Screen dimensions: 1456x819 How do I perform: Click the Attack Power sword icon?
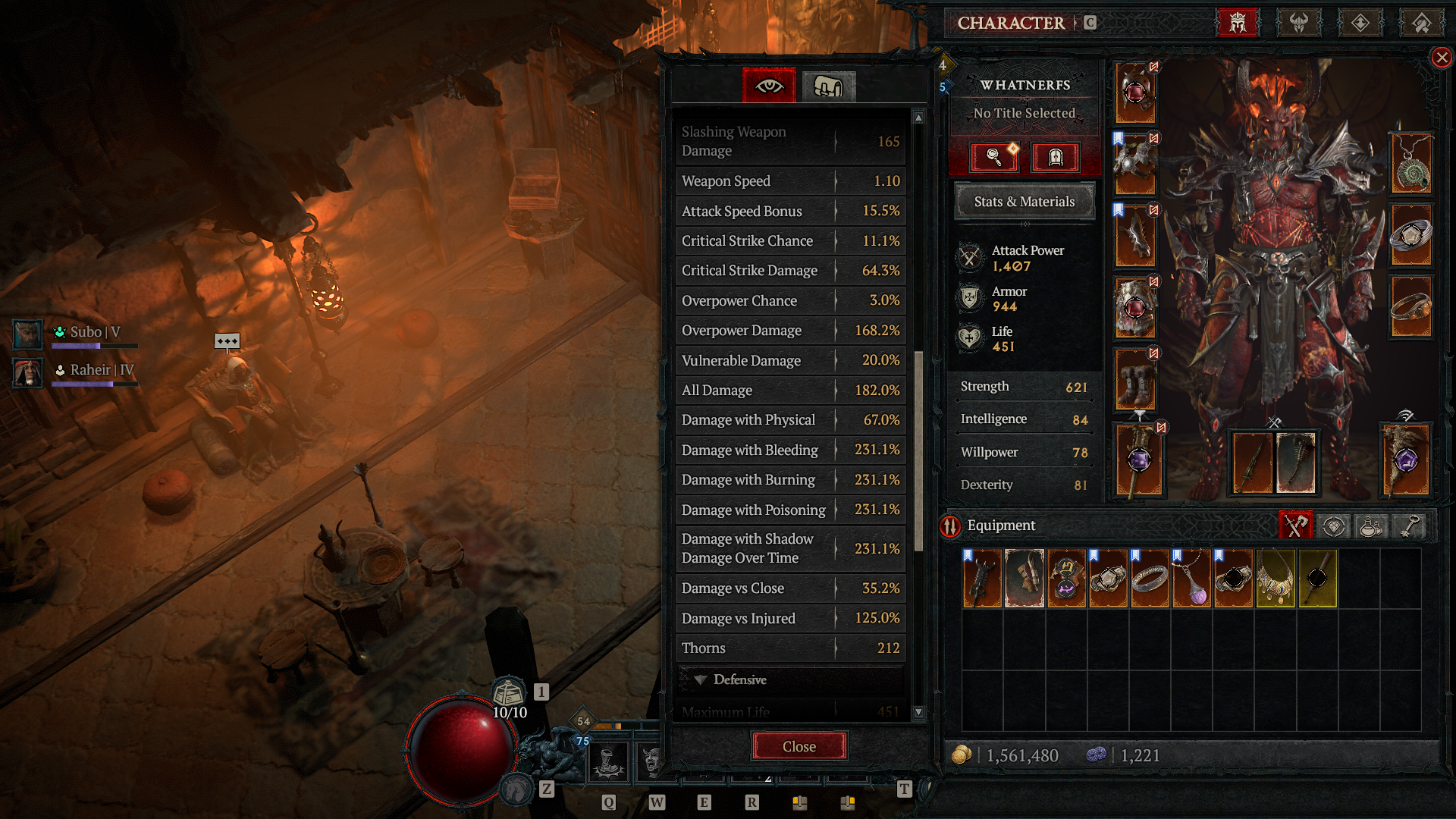[969, 258]
